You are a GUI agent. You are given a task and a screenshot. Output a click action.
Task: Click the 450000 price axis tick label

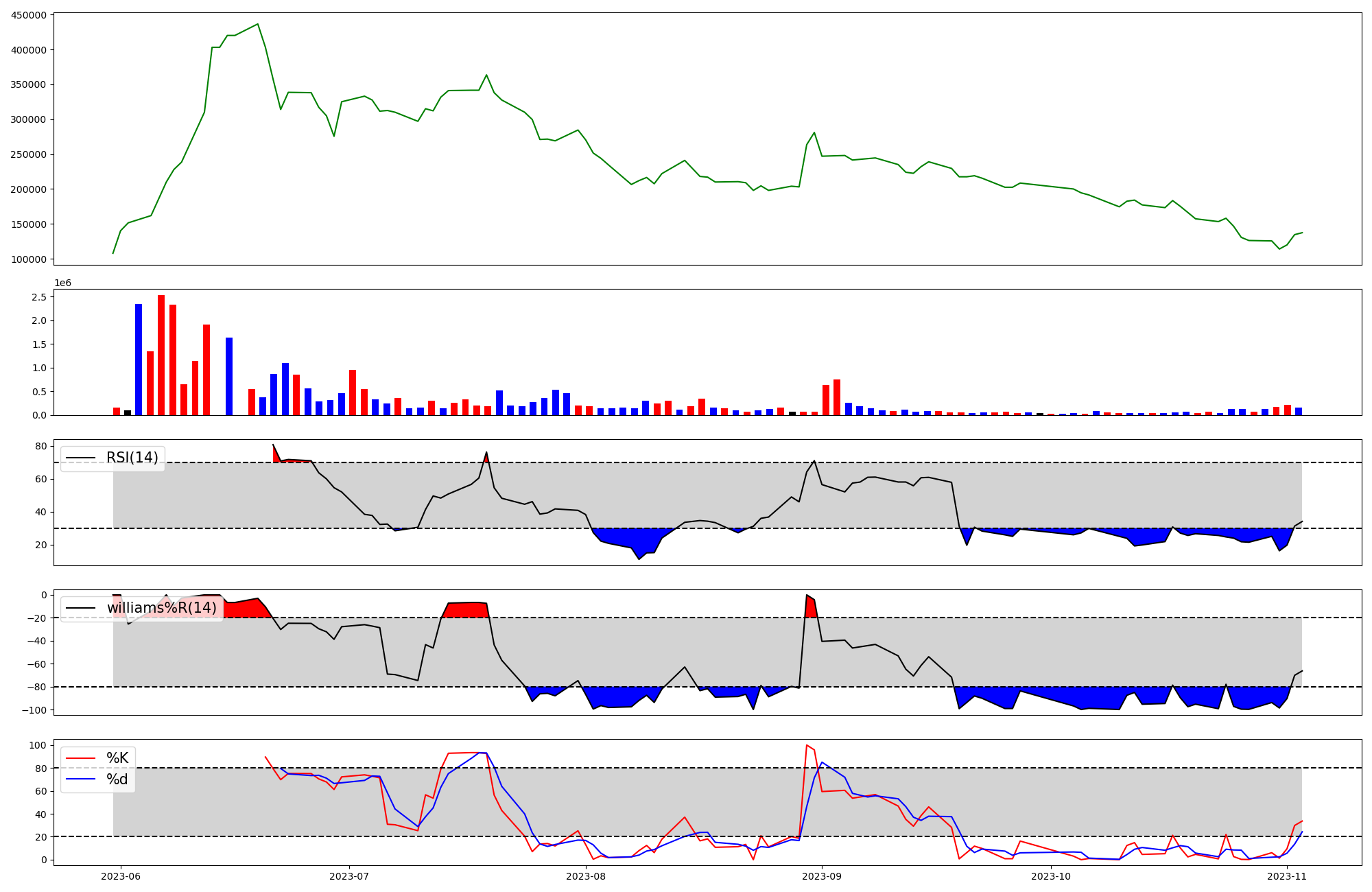click(x=29, y=15)
